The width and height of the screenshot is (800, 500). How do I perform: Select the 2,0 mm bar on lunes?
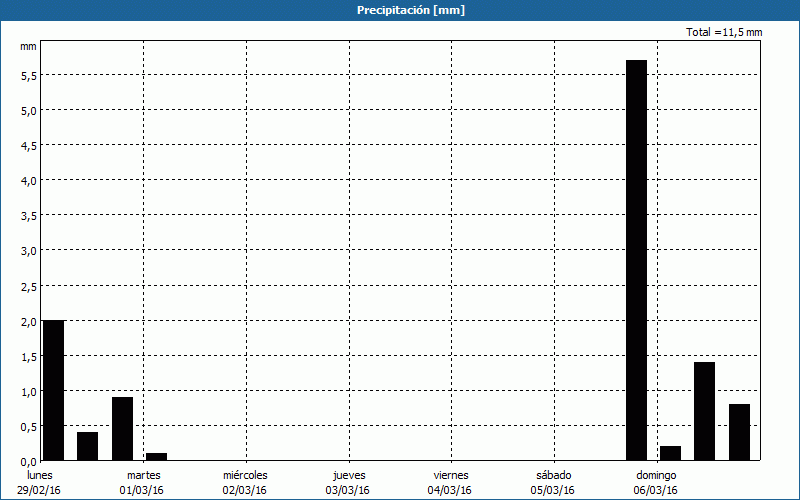tap(53, 390)
